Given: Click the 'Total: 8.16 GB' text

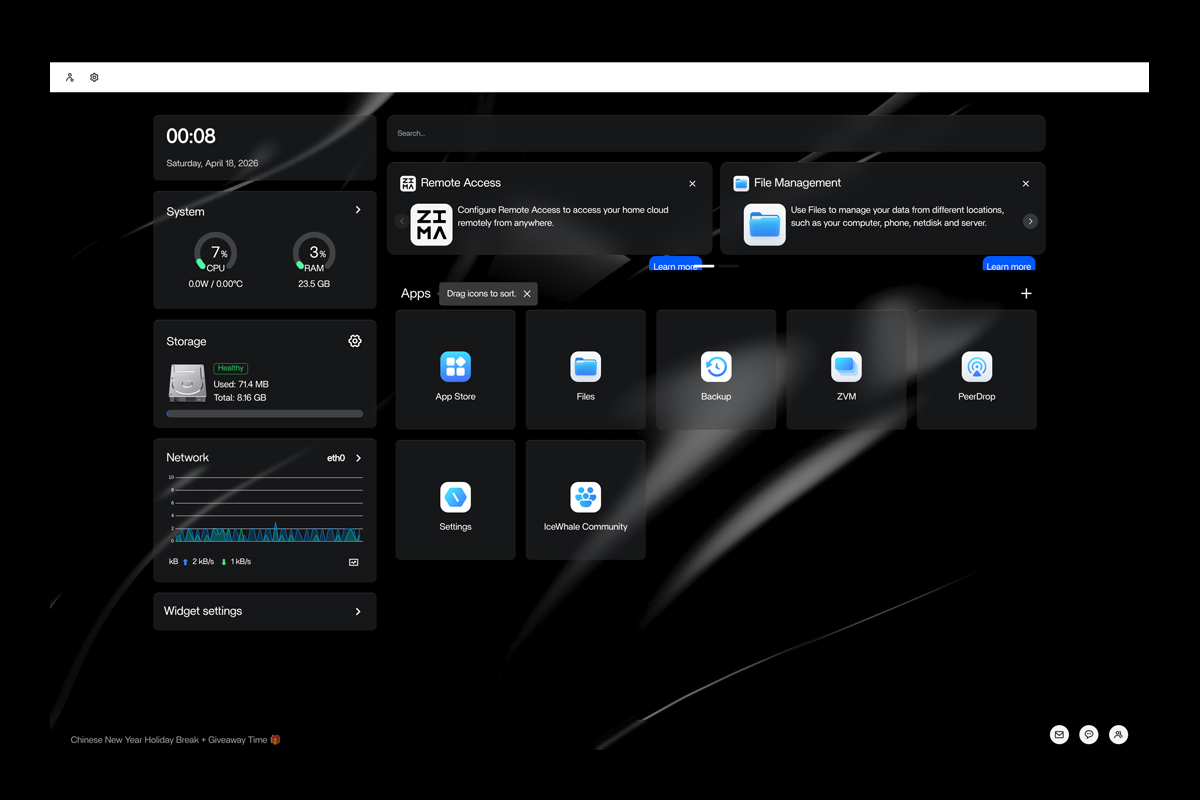Looking at the screenshot, I should click(240, 398).
